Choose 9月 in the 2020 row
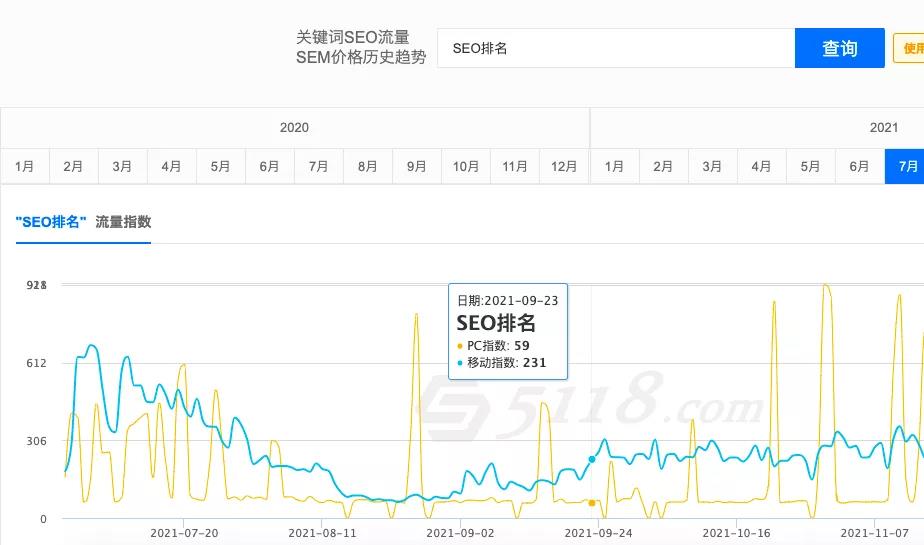 417,166
